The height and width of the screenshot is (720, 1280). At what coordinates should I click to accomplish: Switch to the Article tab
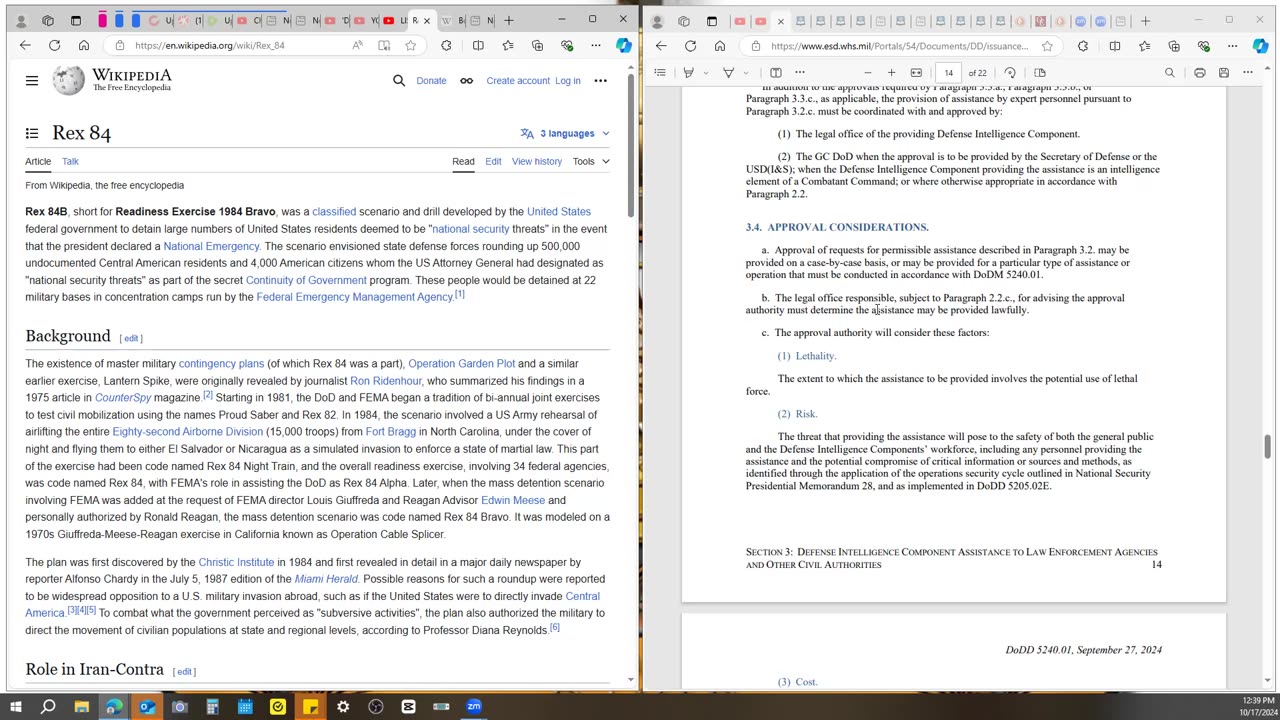(x=38, y=161)
